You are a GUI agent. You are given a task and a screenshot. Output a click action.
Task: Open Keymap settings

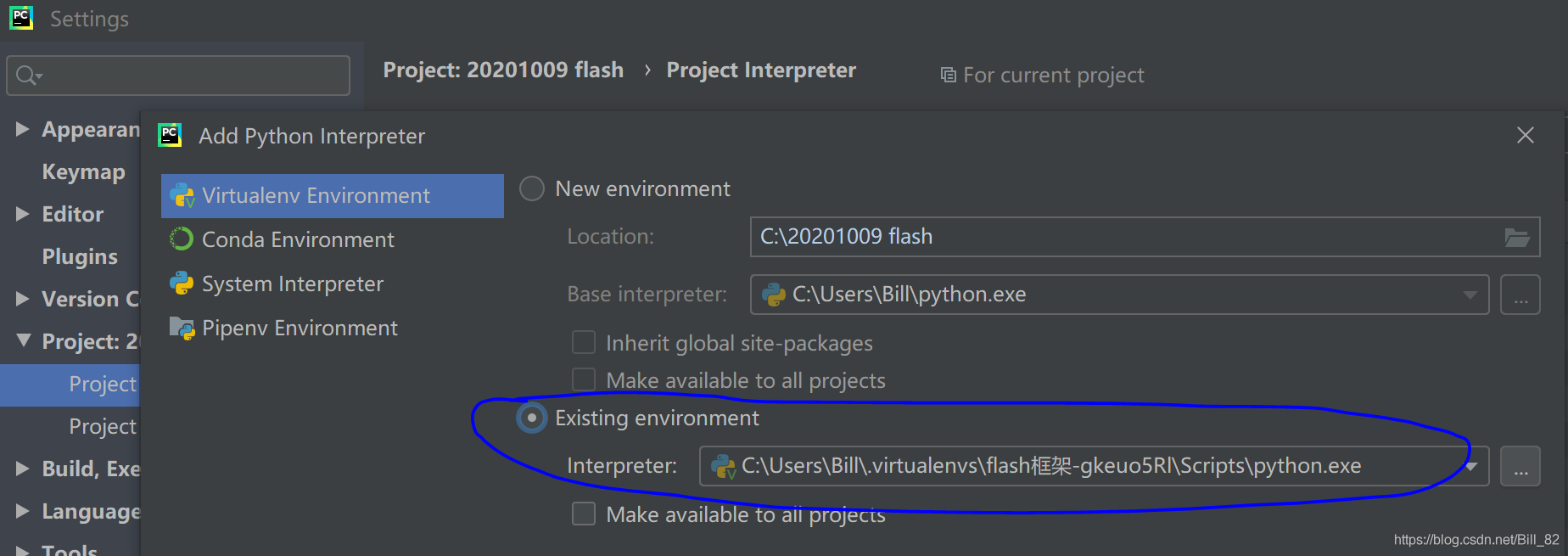[83, 171]
